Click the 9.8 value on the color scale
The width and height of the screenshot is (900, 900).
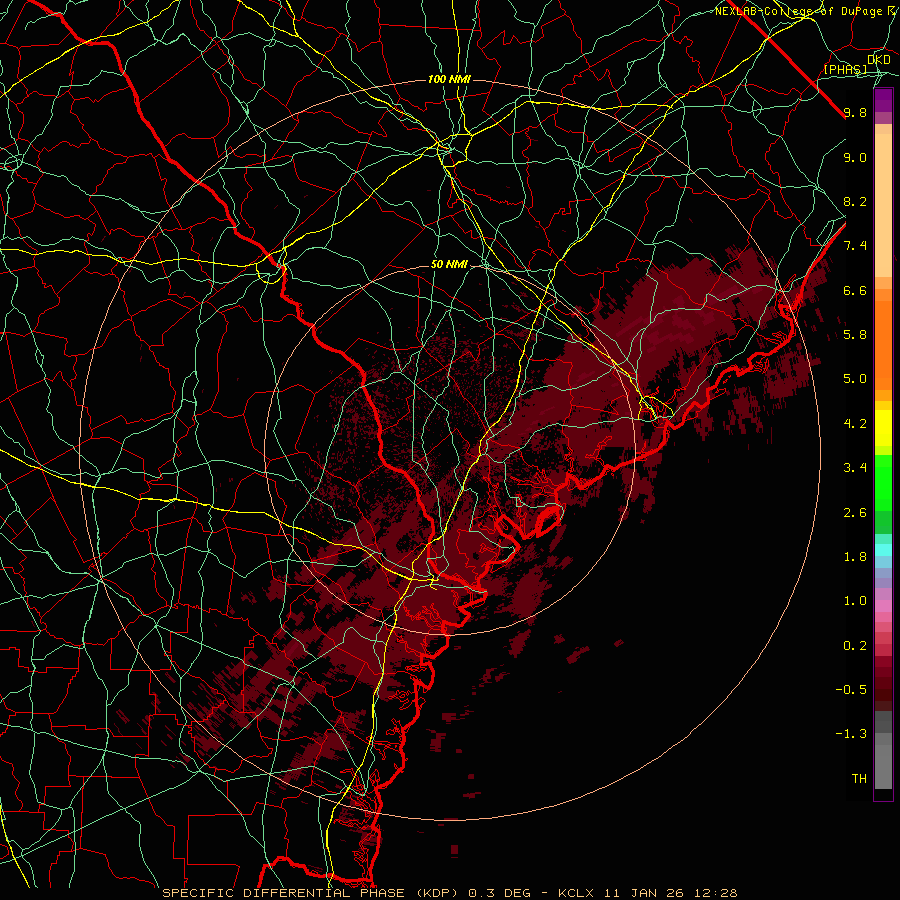click(x=855, y=113)
